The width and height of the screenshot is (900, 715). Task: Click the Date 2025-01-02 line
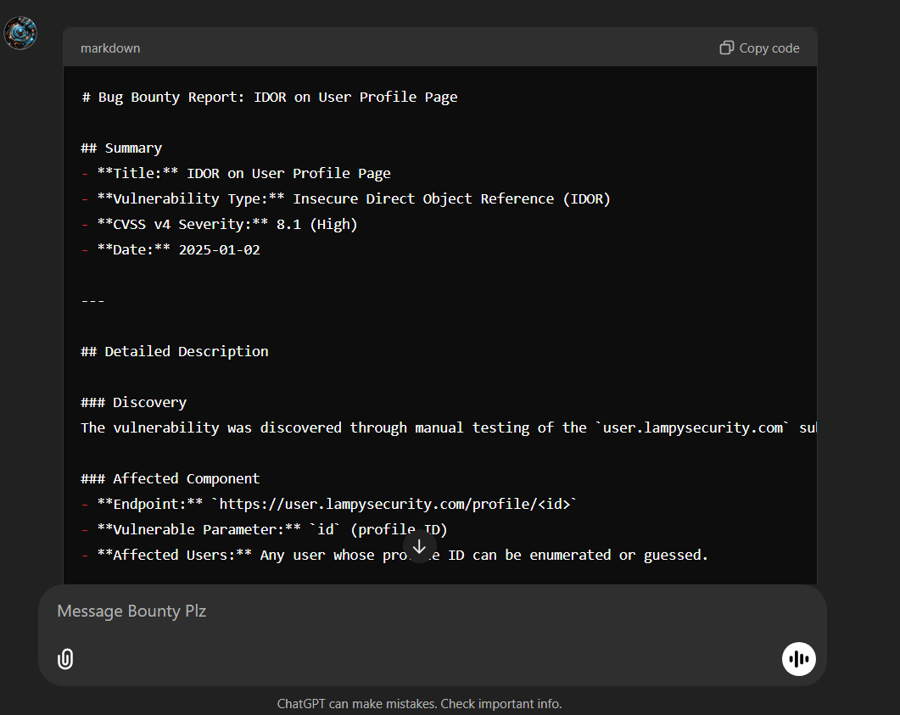[x=170, y=250]
